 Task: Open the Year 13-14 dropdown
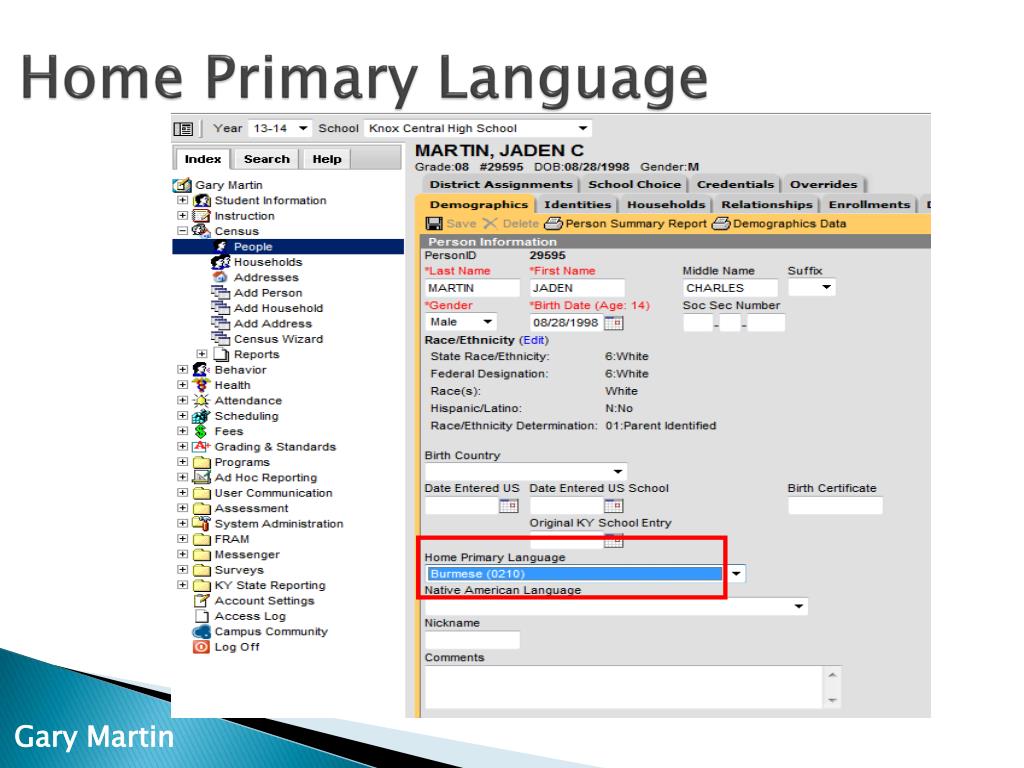[280, 128]
